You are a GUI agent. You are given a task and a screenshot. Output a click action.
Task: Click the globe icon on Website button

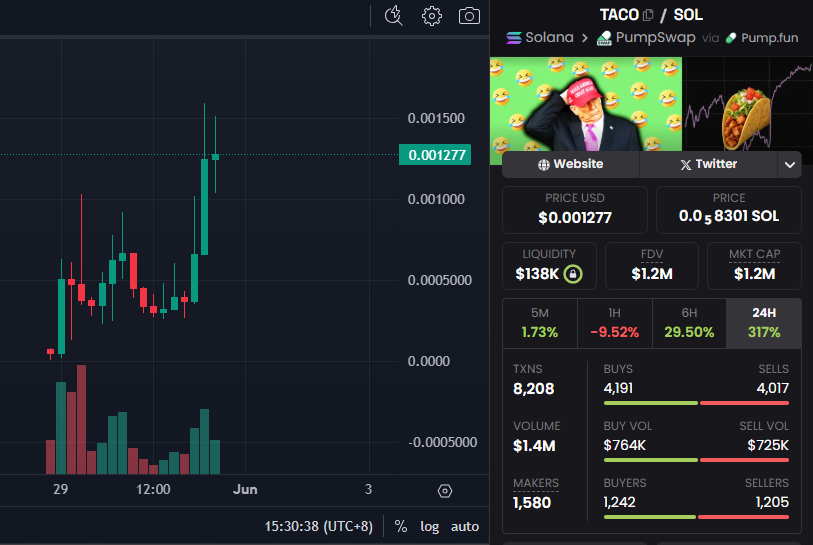(x=543, y=164)
